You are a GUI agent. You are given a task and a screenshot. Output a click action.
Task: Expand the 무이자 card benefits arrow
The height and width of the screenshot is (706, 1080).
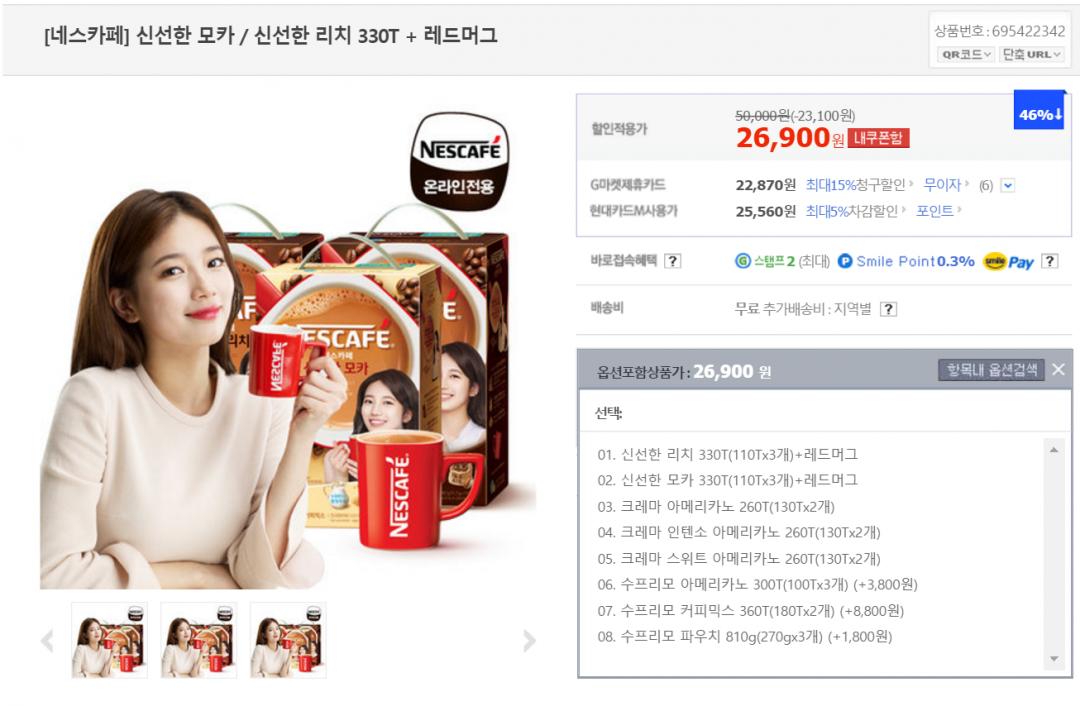point(1007,185)
